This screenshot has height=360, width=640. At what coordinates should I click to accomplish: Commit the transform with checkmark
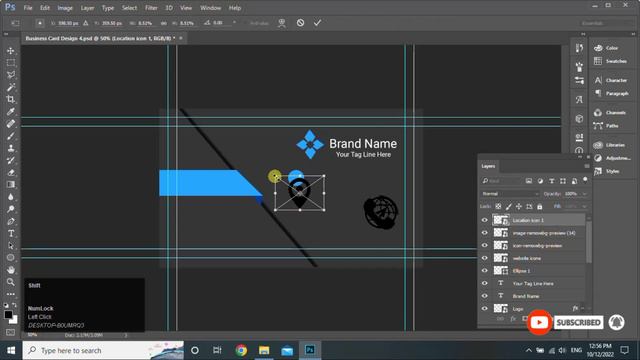coord(318,23)
